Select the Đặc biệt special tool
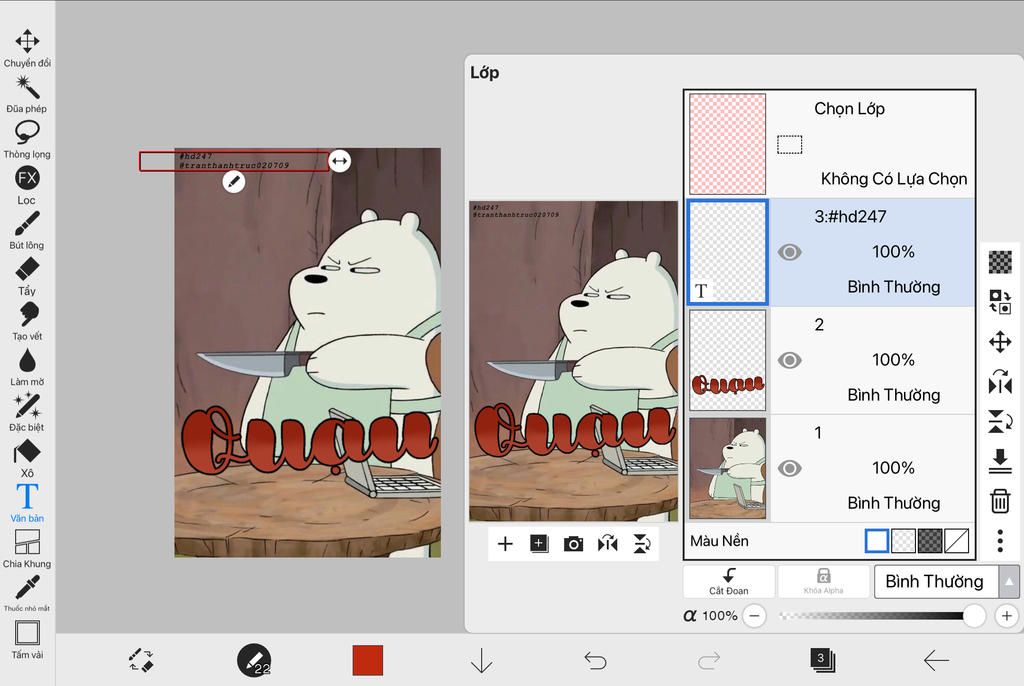Screen dimensions: 1024x686 pyautogui.click(x=27, y=412)
